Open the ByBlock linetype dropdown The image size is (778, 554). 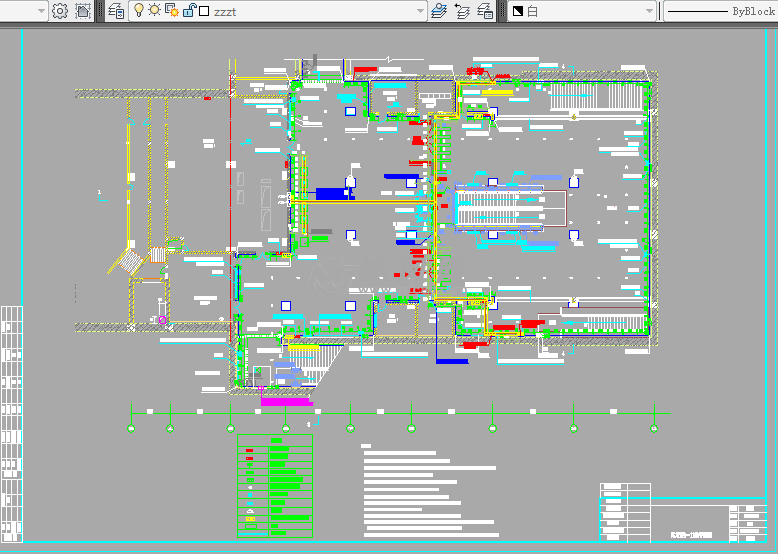[x=720, y=11]
